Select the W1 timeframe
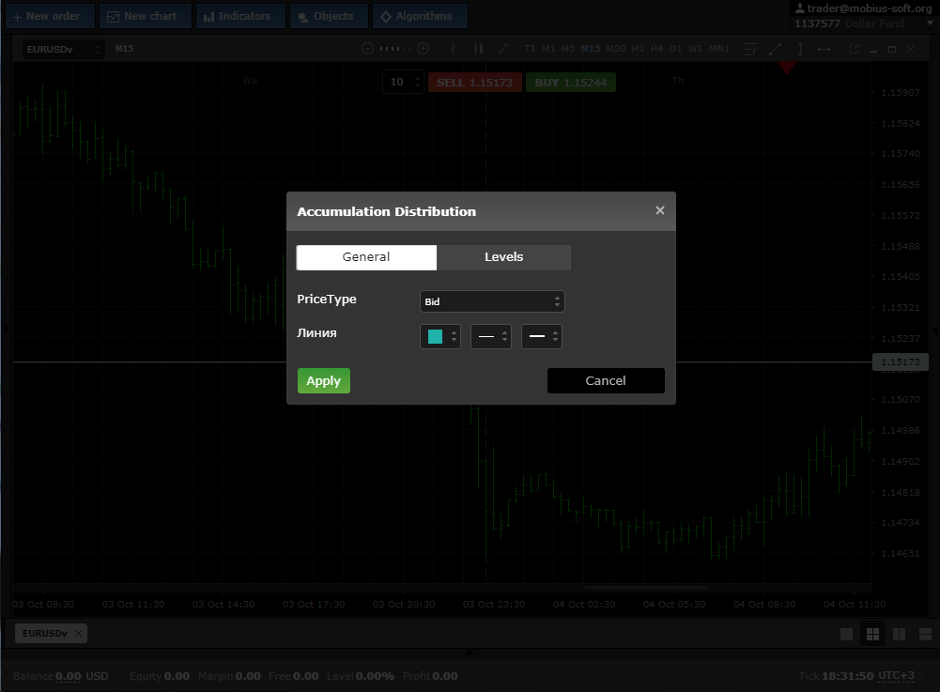940x692 pixels. (695, 49)
